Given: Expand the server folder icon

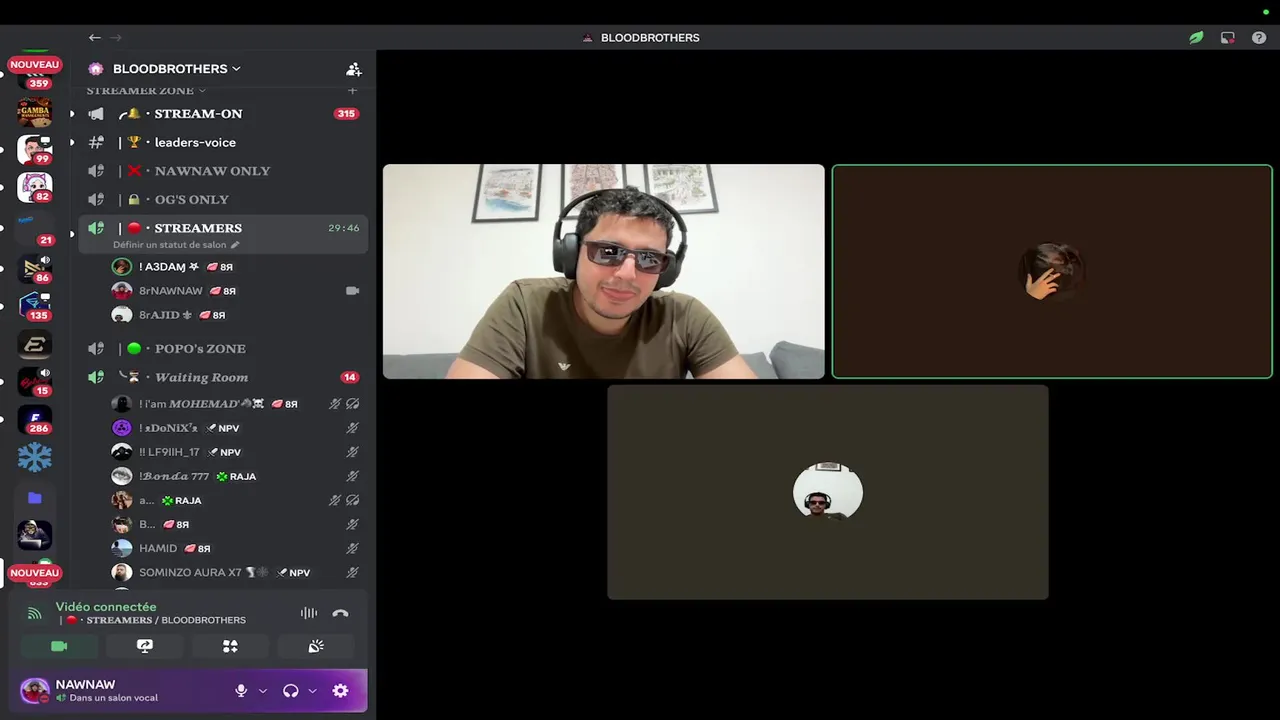Looking at the screenshot, I should tap(35, 497).
